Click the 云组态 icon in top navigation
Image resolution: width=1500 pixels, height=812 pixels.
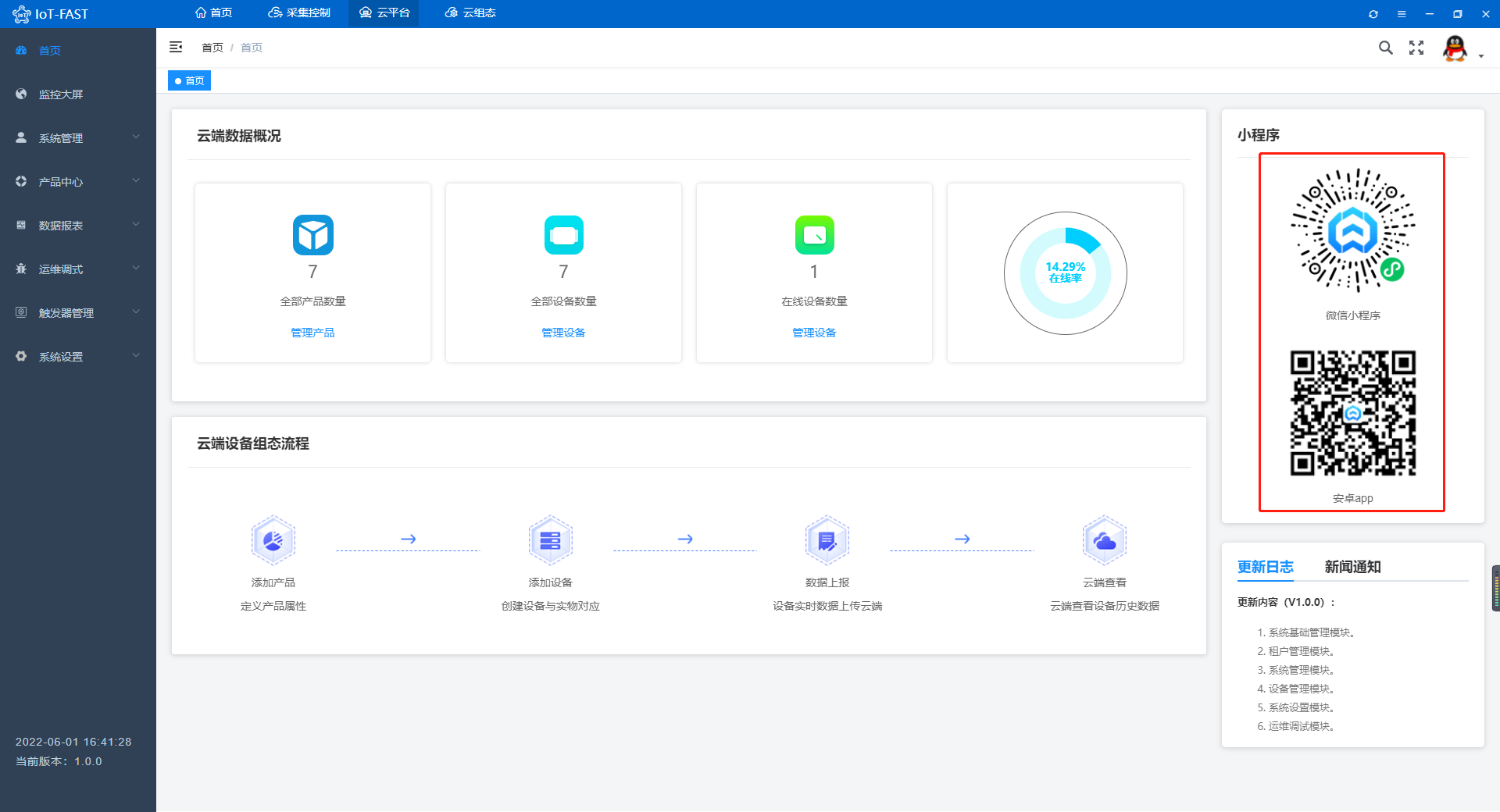tap(451, 12)
